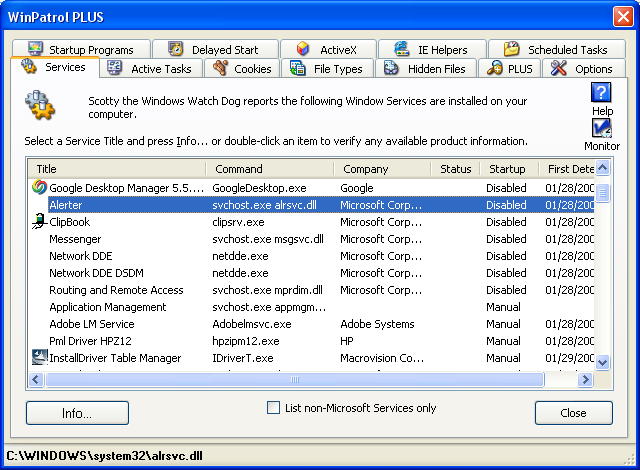Click the InstallDriver Table Manager row icon

(40, 357)
